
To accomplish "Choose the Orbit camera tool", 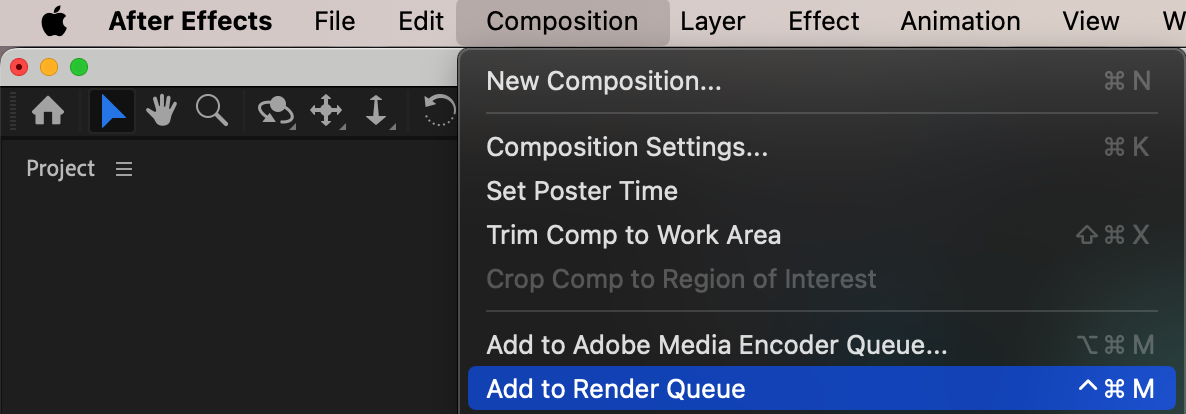I will (x=275, y=111).
